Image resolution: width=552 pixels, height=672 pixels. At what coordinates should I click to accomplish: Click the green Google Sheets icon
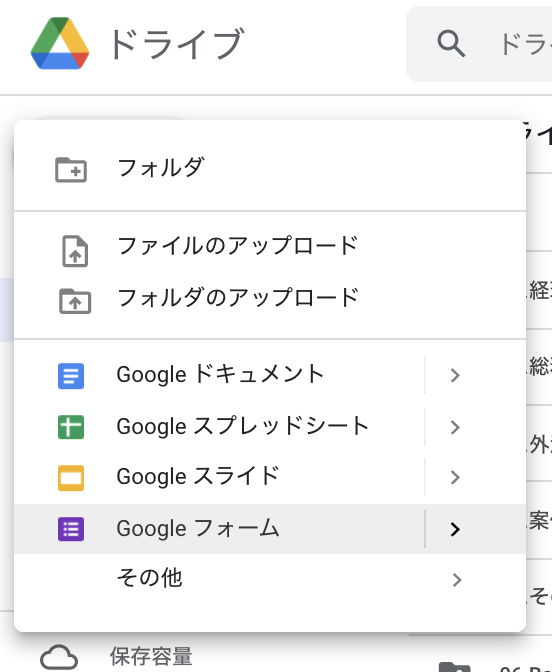pos(71,427)
